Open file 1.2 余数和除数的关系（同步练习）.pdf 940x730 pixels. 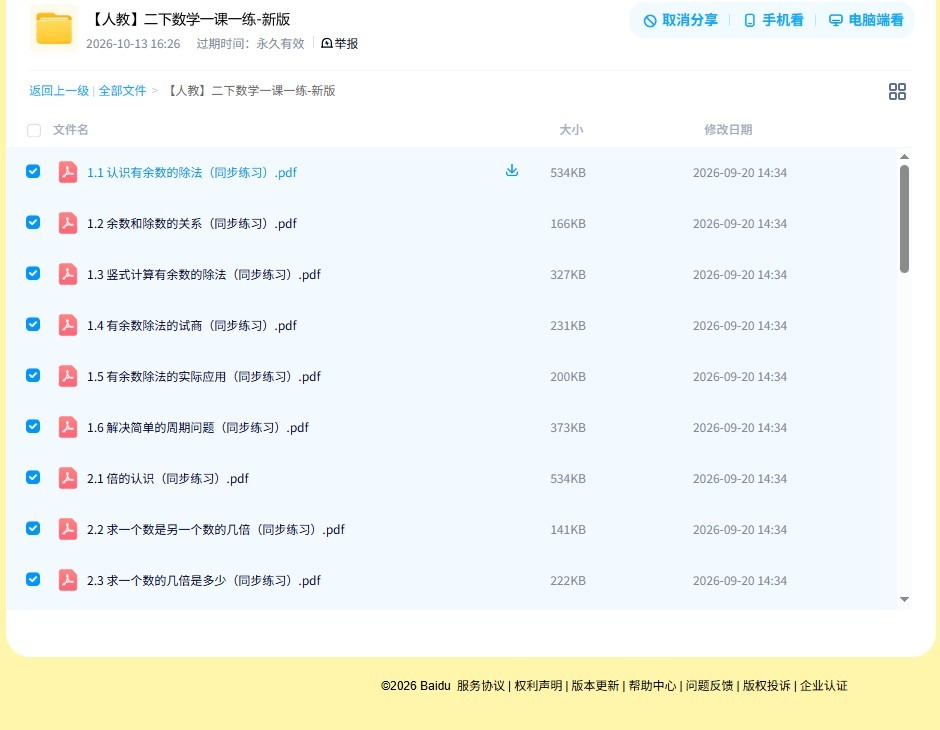click(x=192, y=224)
